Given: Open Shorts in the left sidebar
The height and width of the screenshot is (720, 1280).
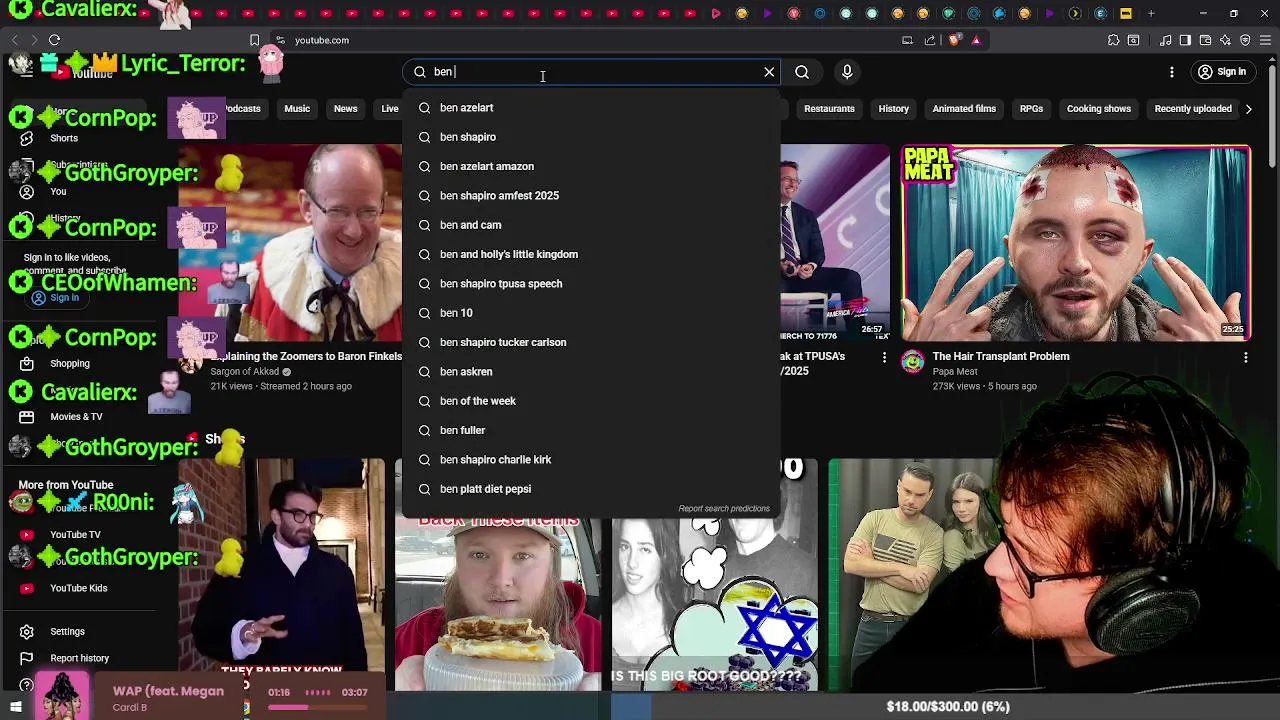Looking at the screenshot, I should click(64, 138).
